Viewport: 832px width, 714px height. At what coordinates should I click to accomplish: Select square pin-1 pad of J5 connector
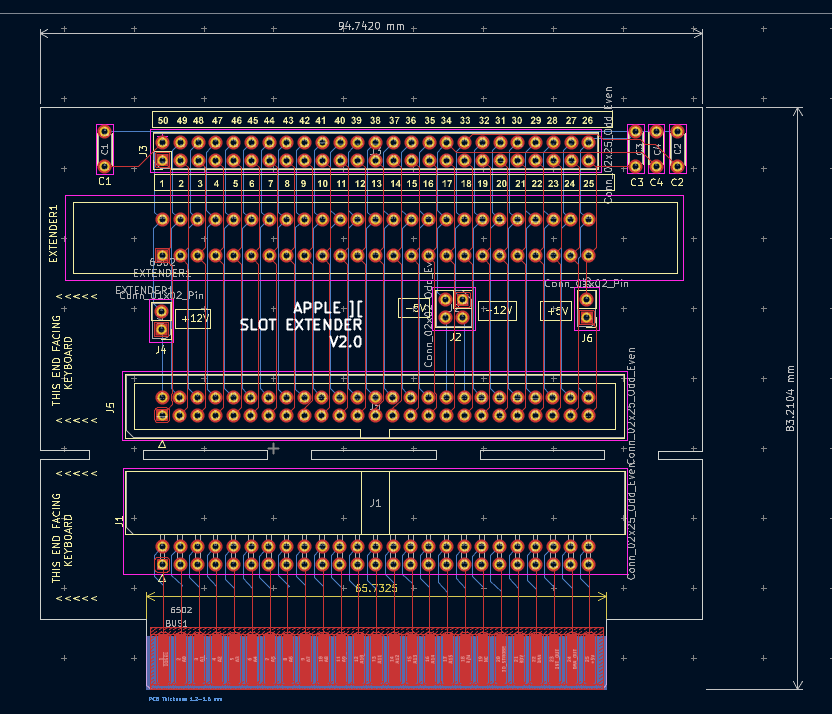[x=162, y=415]
